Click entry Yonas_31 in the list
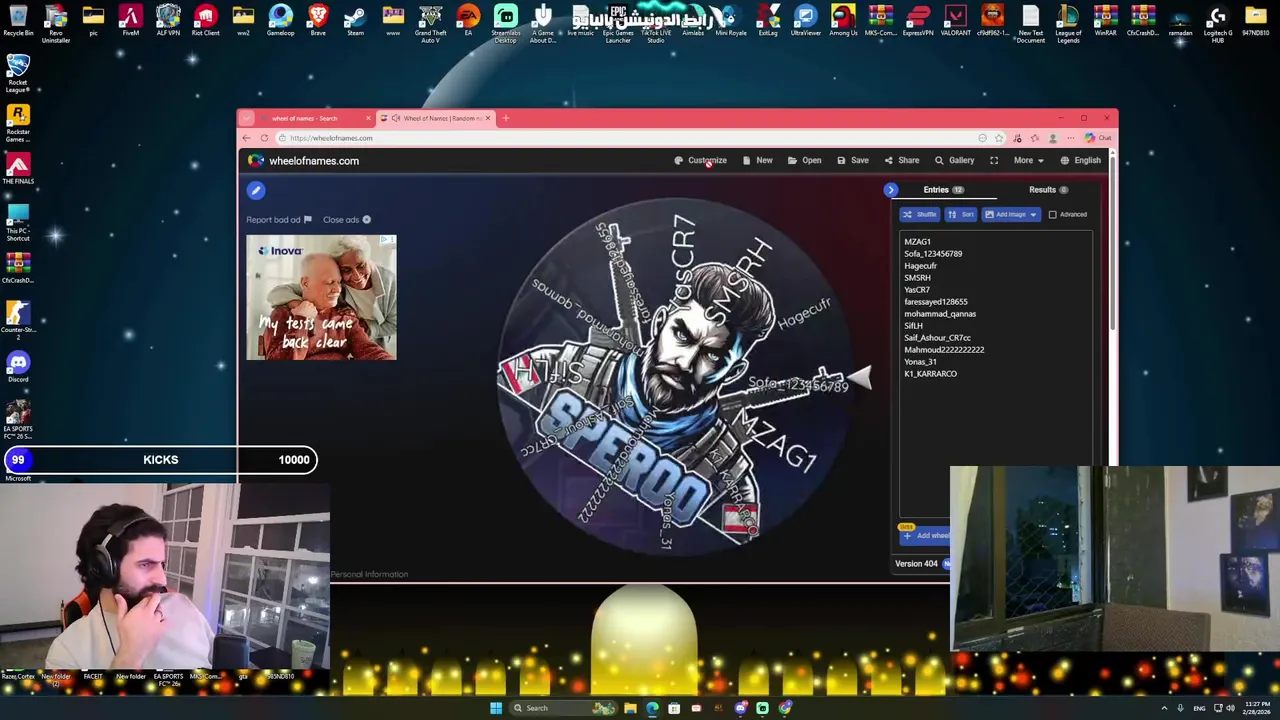 click(920, 362)
